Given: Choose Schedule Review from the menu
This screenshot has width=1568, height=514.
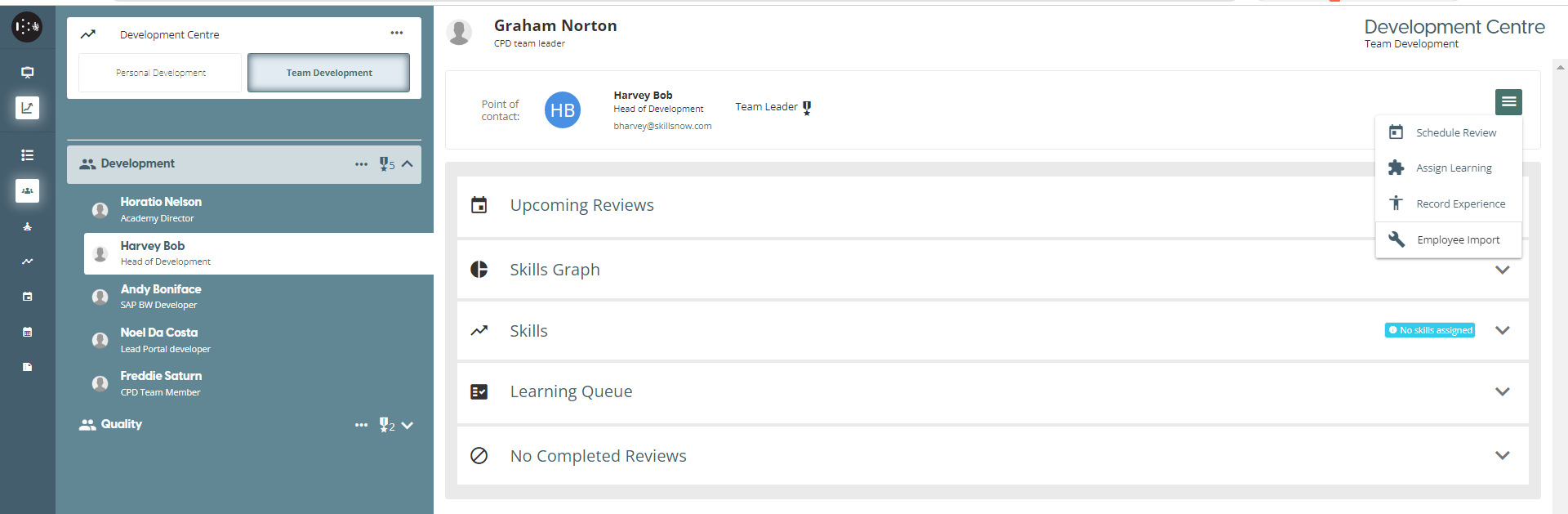Looking at the screenshot, I should click(1455, 132).
